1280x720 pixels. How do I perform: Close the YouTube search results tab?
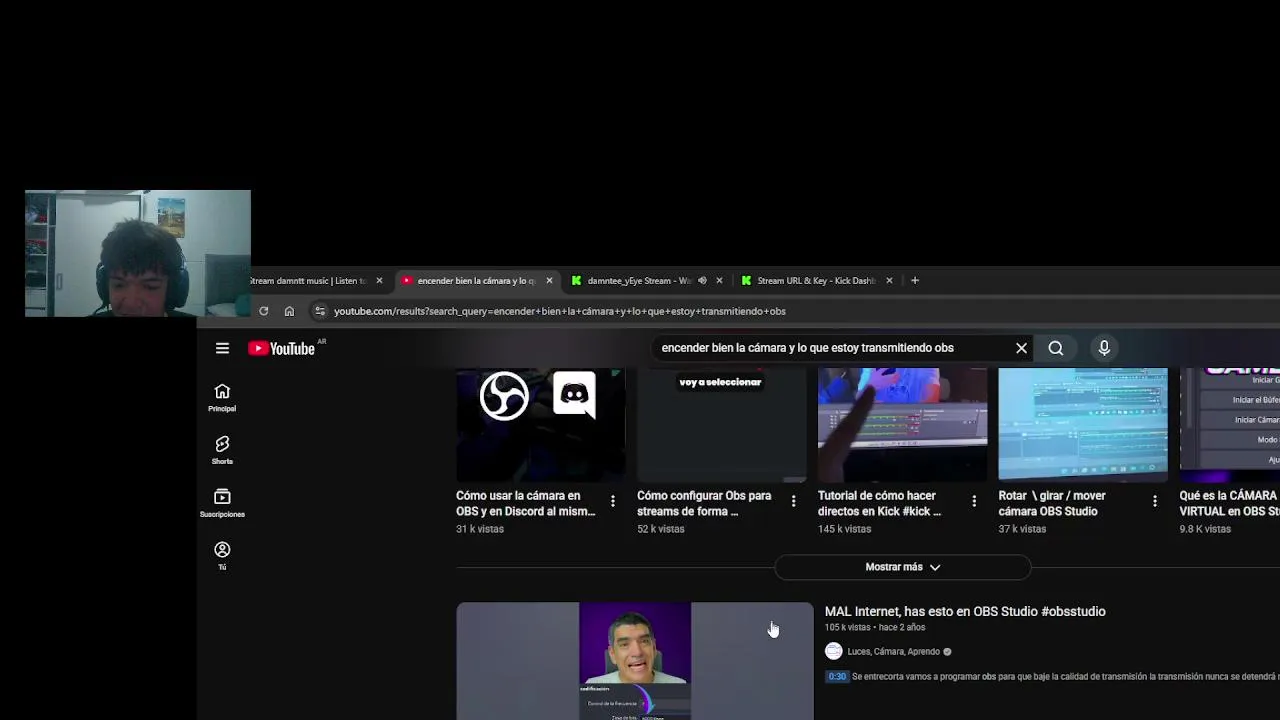(x=549, y=281)
